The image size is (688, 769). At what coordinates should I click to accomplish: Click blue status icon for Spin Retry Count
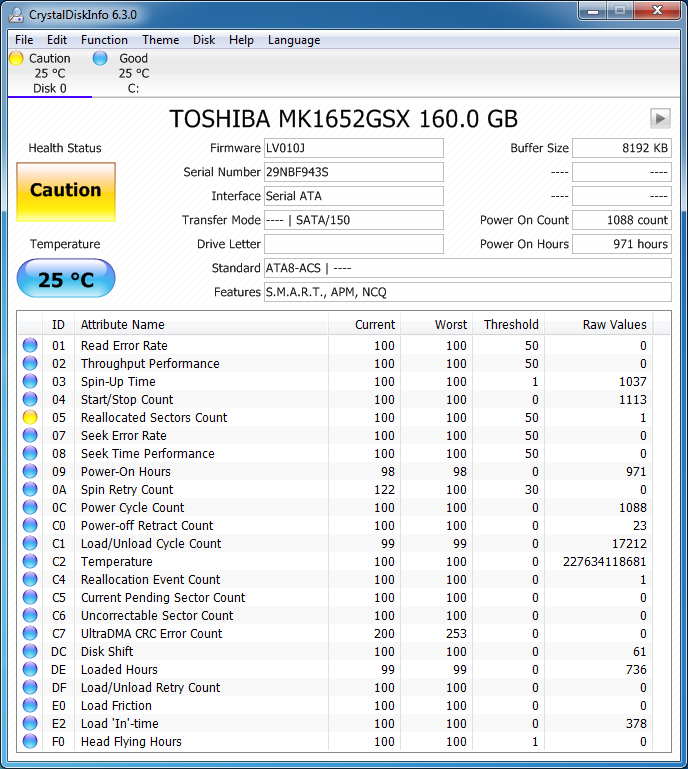[30, 489]
